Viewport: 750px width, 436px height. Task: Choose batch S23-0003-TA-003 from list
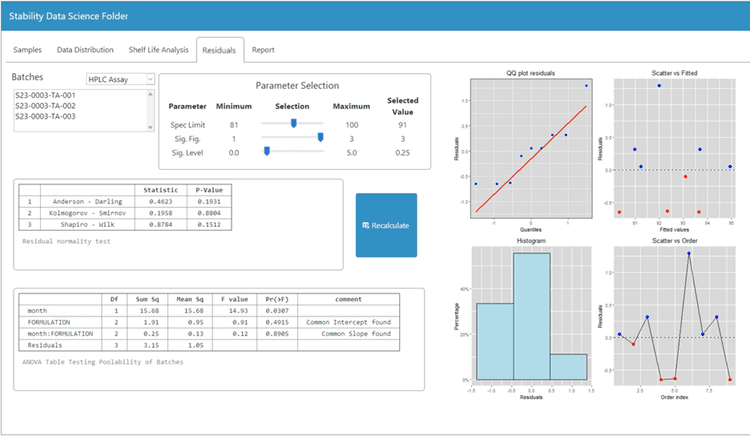pos(45,116)
